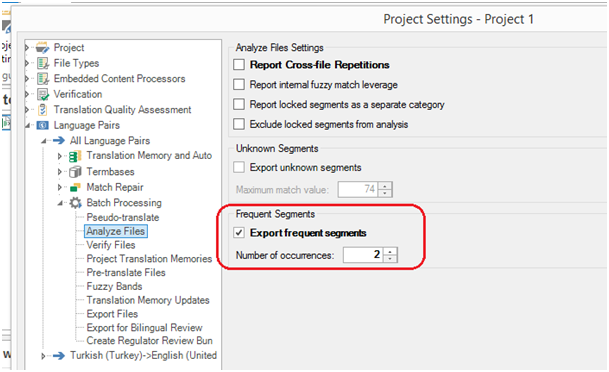Expand Translation Quality Assessment node
Image resolution: width=609 pixels, height=372 pixels.
[x=27, y=110]
